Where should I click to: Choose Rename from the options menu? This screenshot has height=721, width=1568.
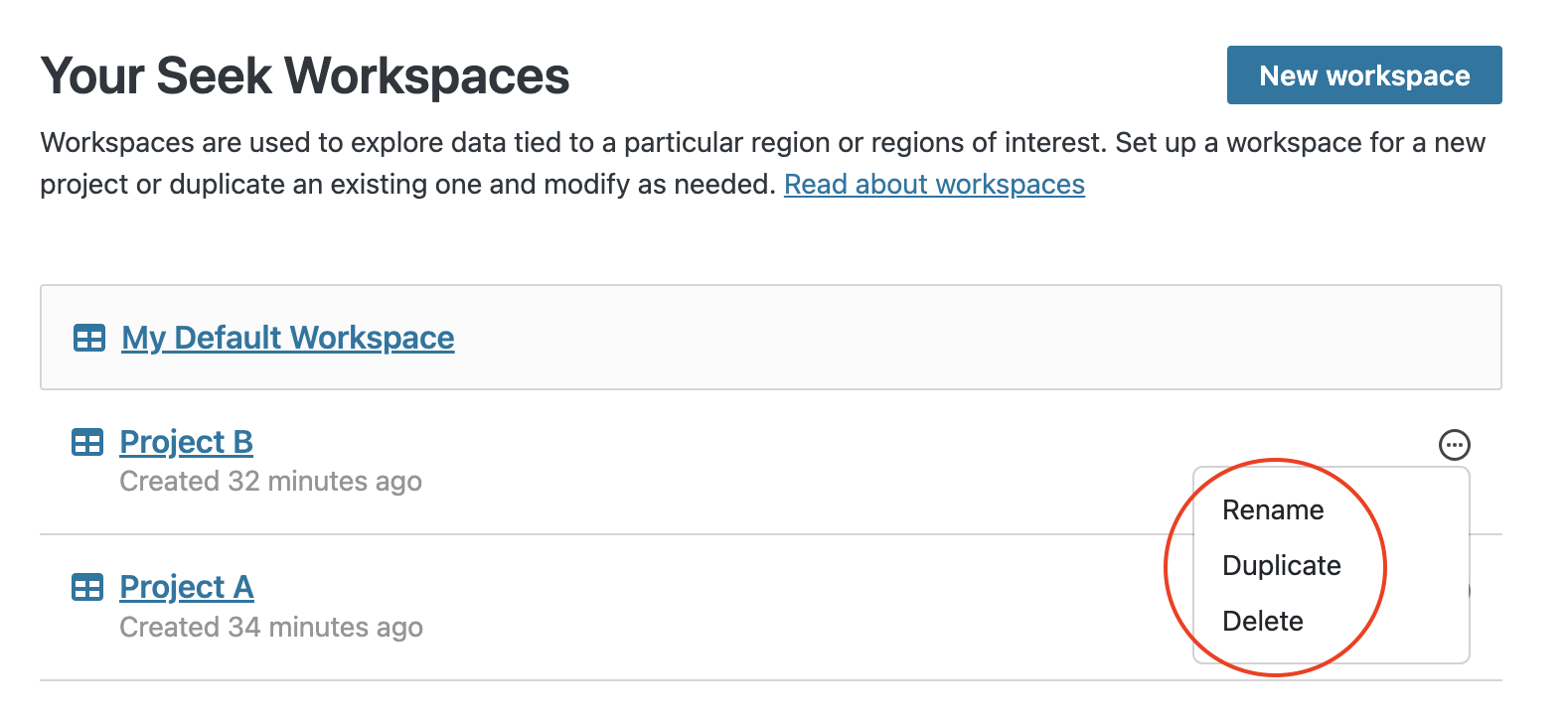point(1273,510)
